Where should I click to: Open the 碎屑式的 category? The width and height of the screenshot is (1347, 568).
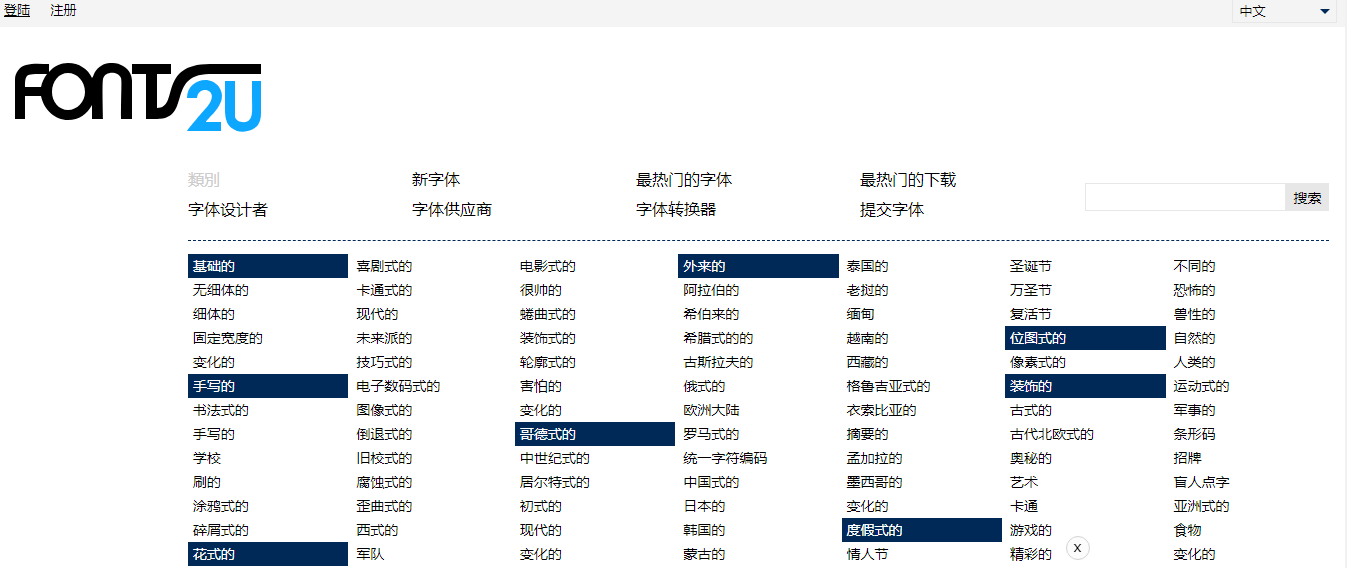(x=221, y=530)
